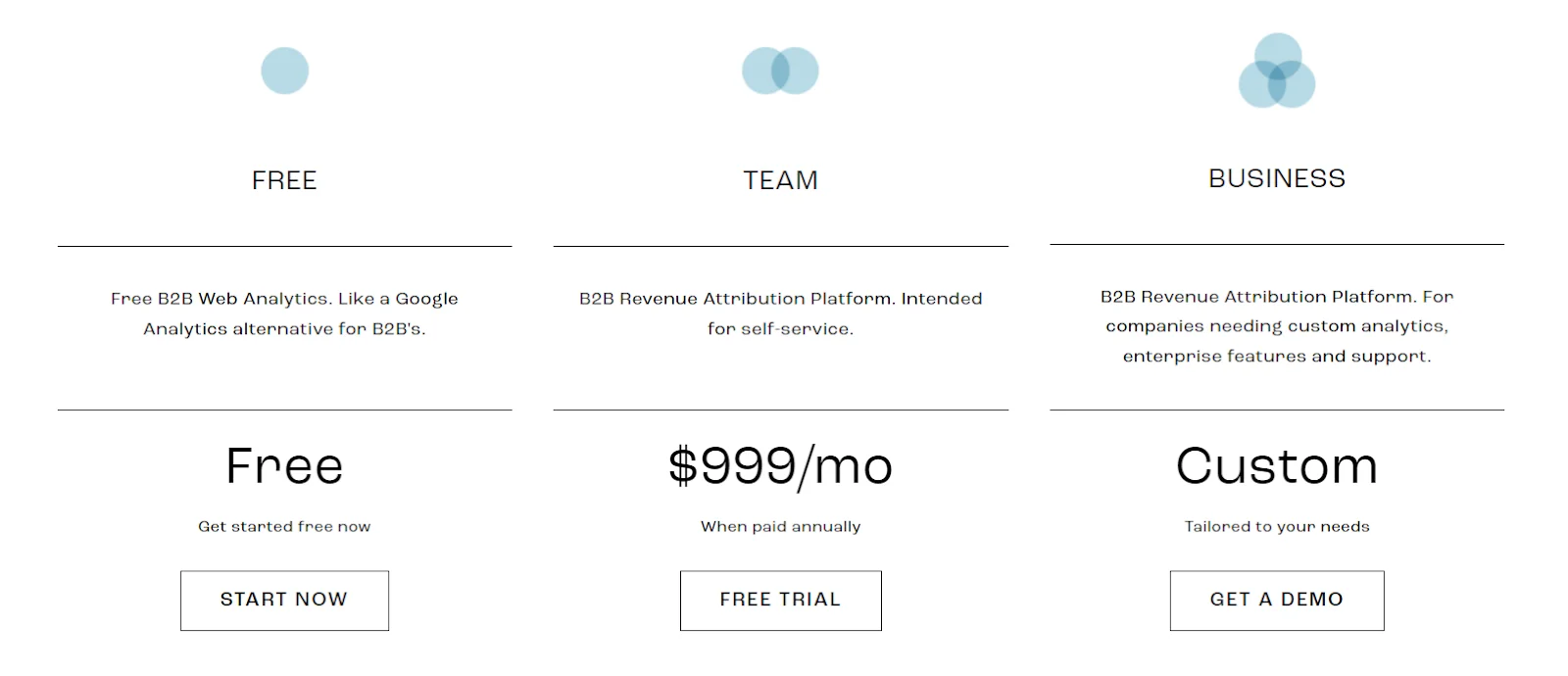The image size is (1568, 676).
Task: Click the Business custom analytics description
Action: (1276, 326)
